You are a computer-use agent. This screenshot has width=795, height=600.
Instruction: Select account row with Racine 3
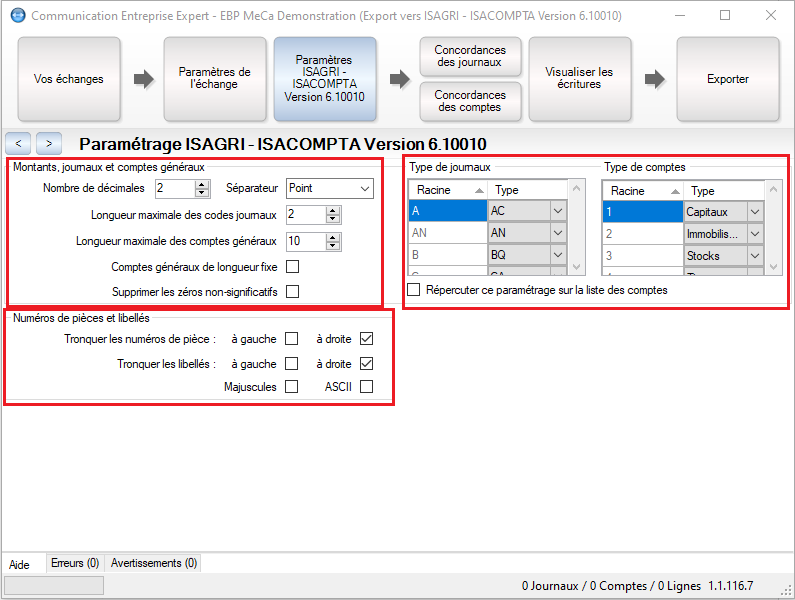[643, 256]
